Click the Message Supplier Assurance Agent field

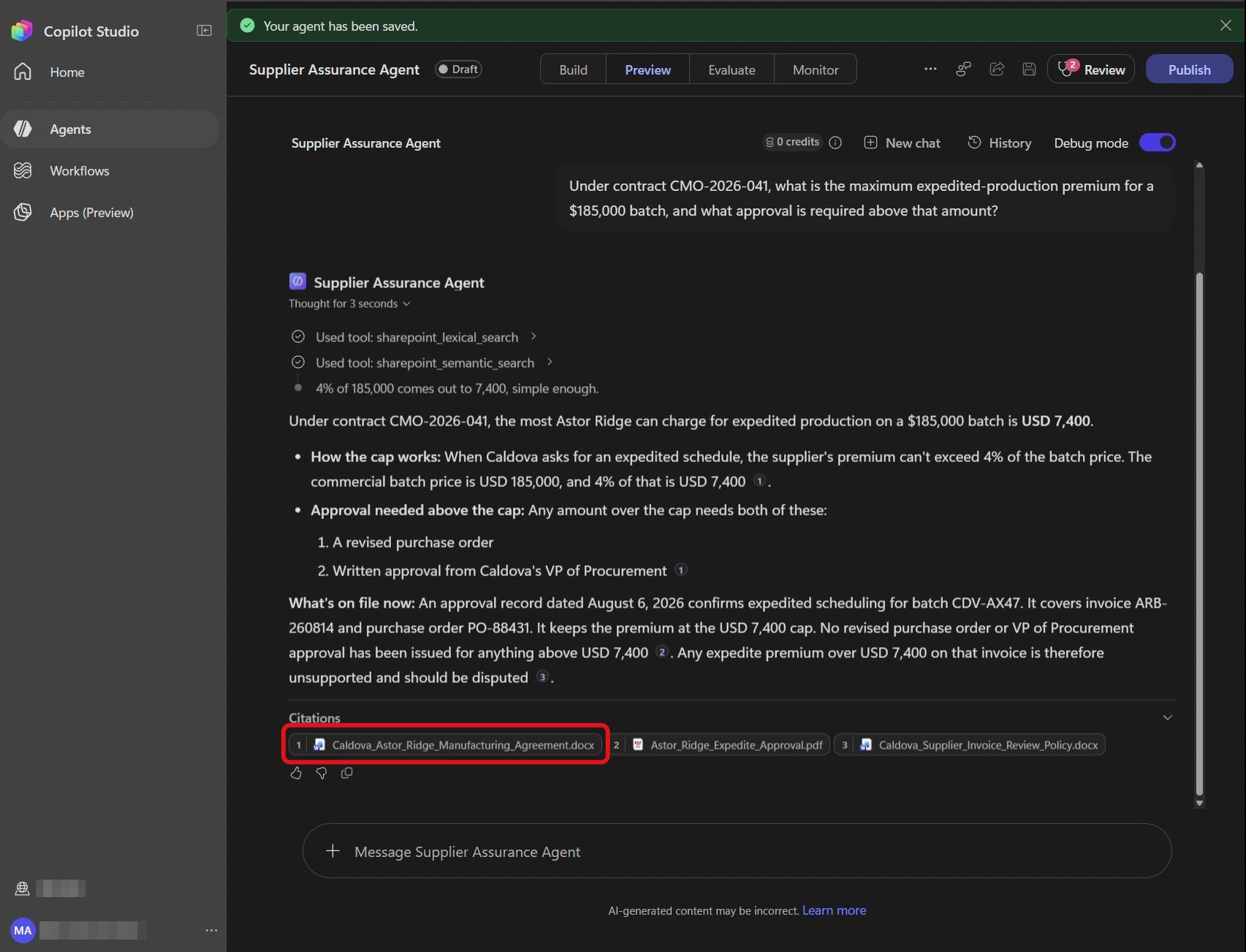[x=737, y=851]
